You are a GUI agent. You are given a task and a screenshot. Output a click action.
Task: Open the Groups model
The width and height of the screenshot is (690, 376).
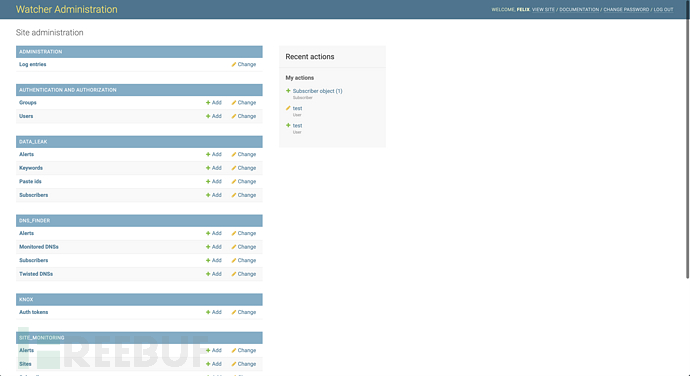point(28,103)
